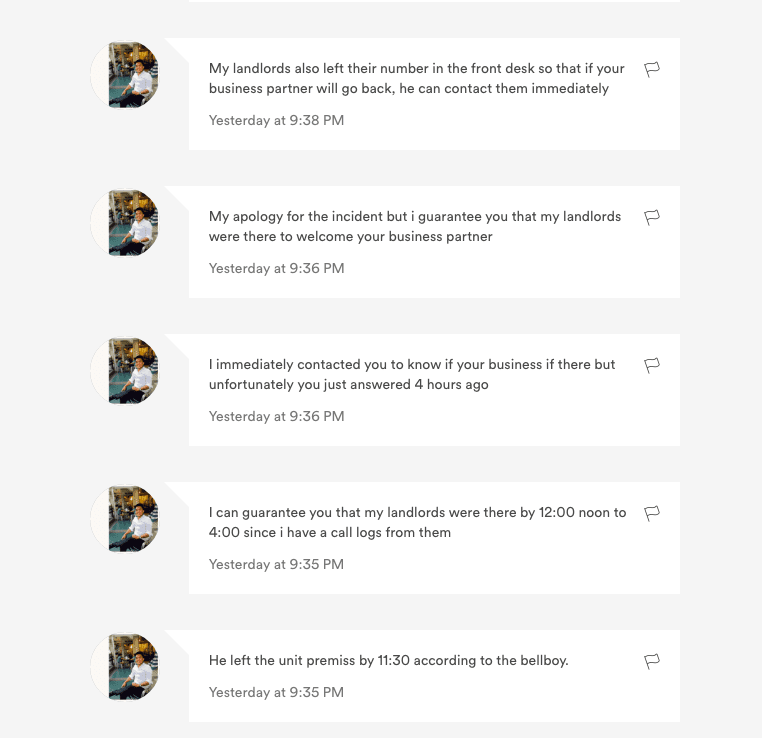The width and height of the screenshot is (762, 738).
Task: Click the timestamp under the call logs message
Action: pyautogui.click(x=277, y=565)
